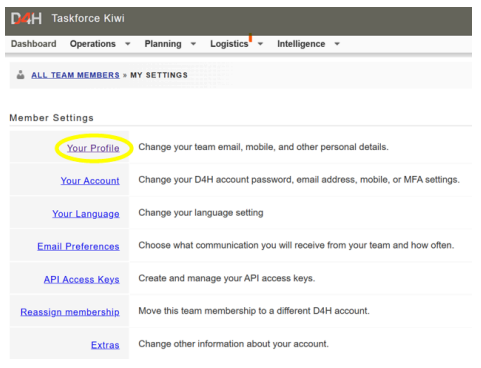Open the Logistics menu
Image resolution: width=481 pixels, height=368 pixels.
[229, 44]
